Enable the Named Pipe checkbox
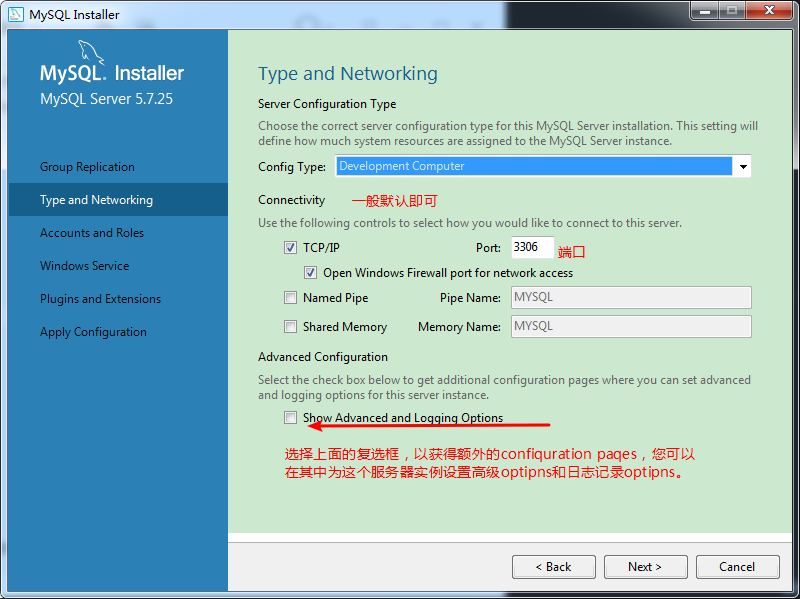Viewport: 800px width, 599px height. (x=291, y=298)
